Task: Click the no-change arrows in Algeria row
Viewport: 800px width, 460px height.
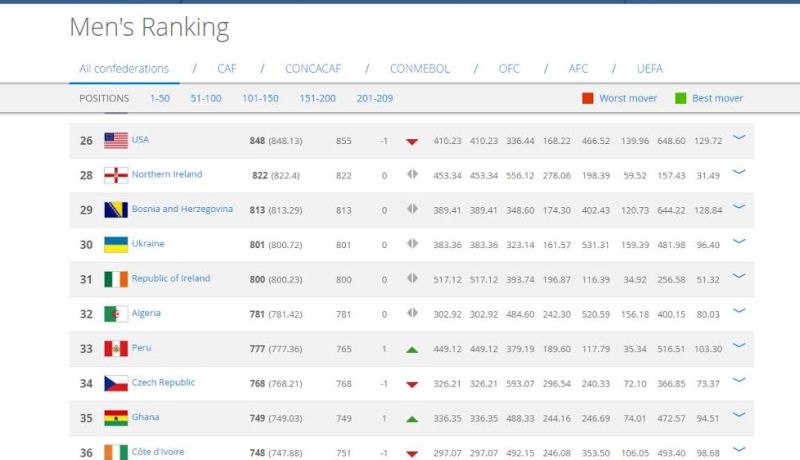Action: (412, 313)
